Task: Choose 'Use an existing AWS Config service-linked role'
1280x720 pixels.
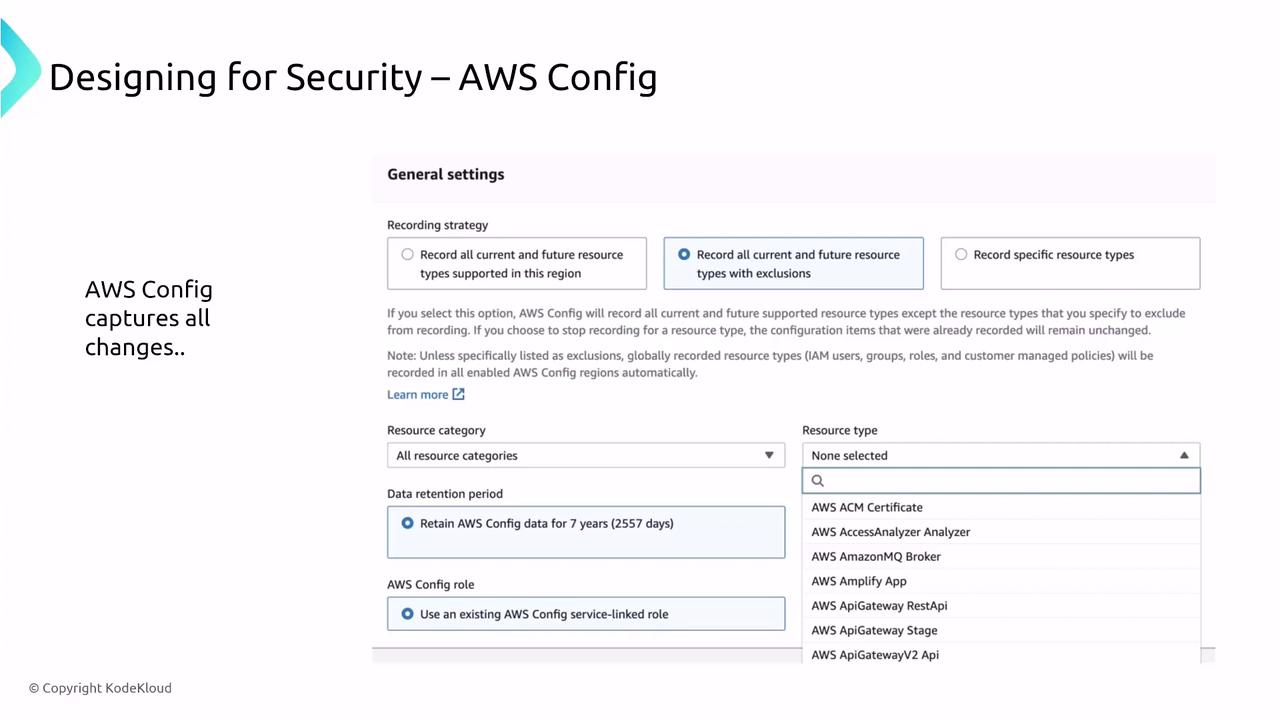Action: click(x=408, y=614)
